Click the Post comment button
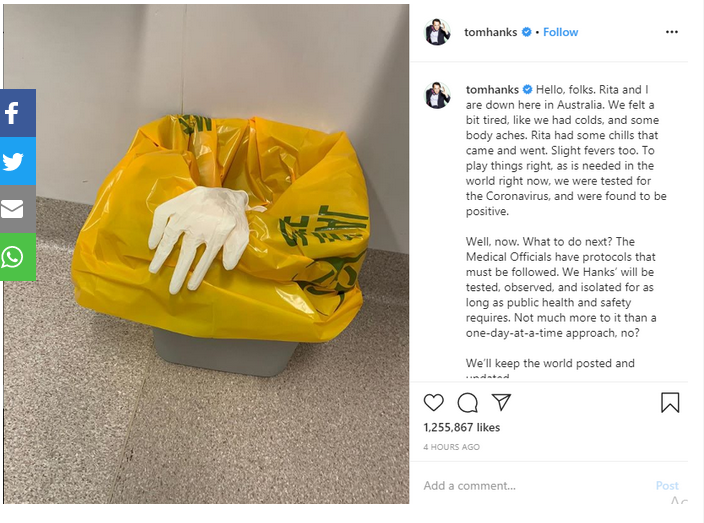This screenshot has height=523, width=704. 667,486
